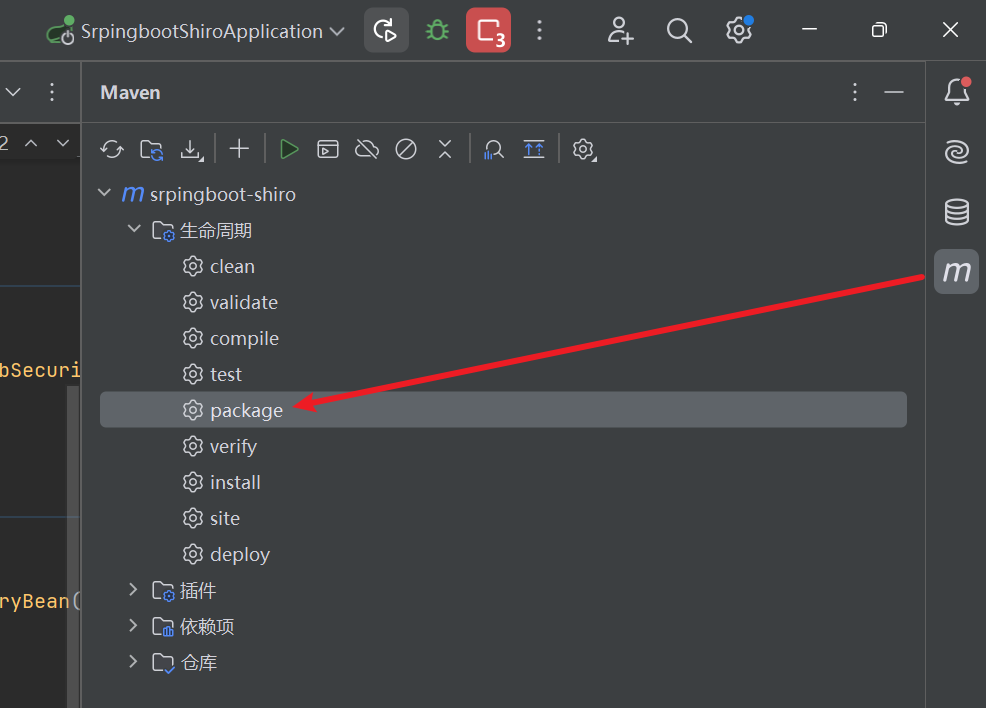Toggle Maven tool window sidebar button
The image size is (986, 708).
coord(956,272)
